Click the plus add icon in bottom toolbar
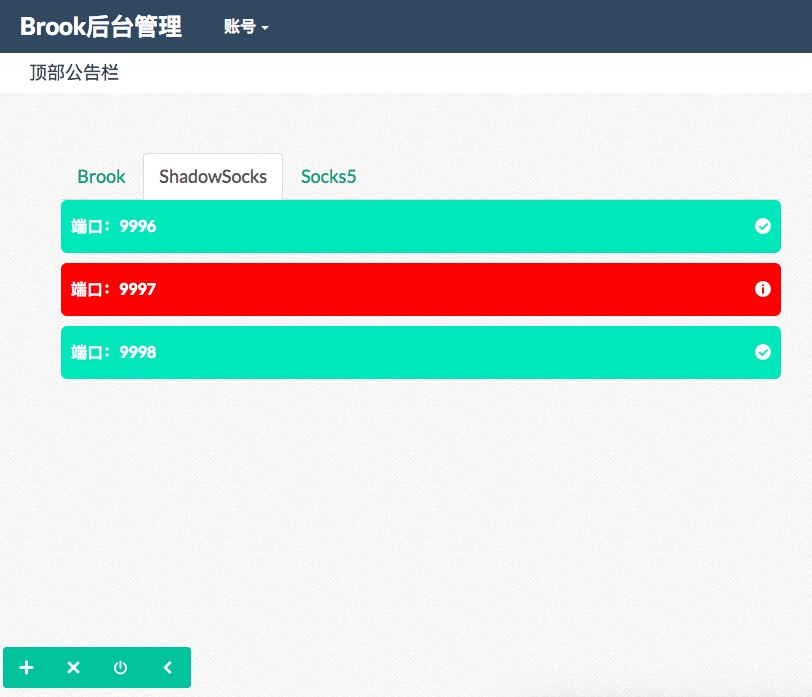 [x=26, y=667]
